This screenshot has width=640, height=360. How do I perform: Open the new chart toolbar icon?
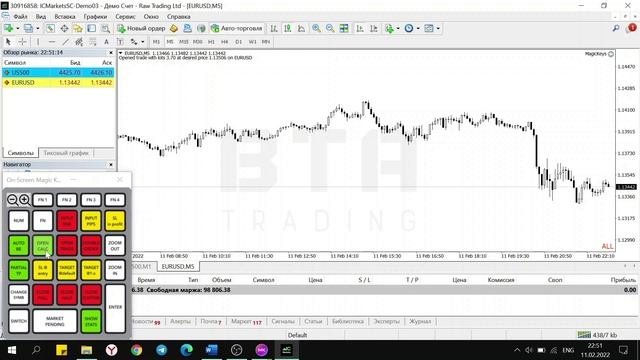point(8,28)
